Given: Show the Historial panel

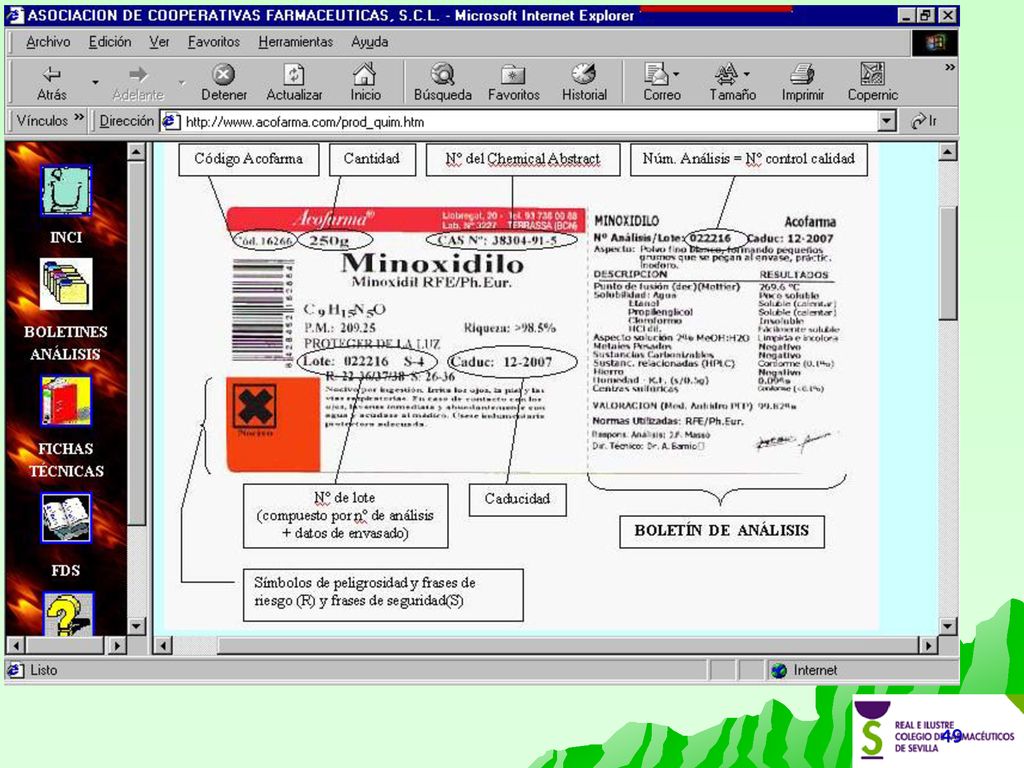Looking at the screenshot, I should [x=584, y=82].
